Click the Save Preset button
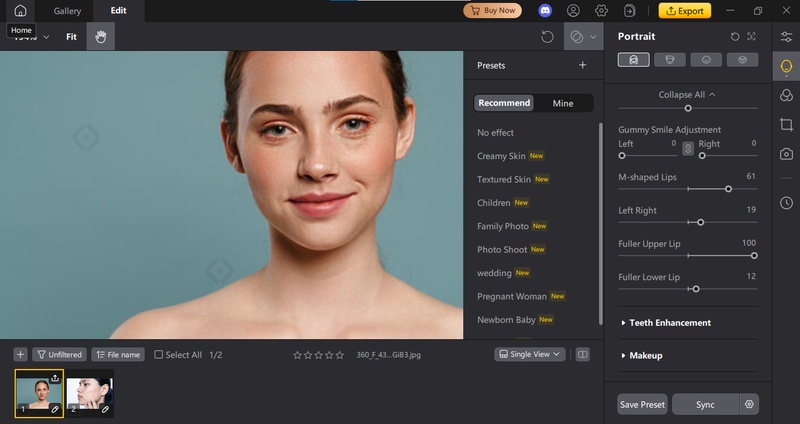The image size is (800, 424). coord(642,404)
